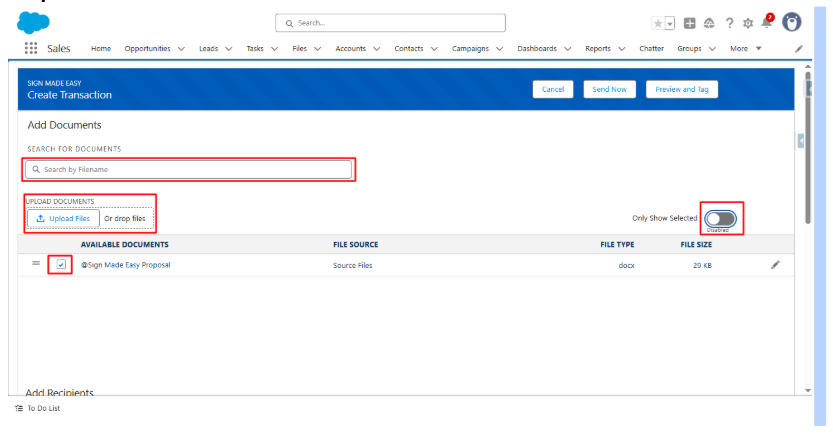The height and width of the screenshot is (439, 833).
Task: Select the 29 KB file size cell
Action: tap(702, 265)
